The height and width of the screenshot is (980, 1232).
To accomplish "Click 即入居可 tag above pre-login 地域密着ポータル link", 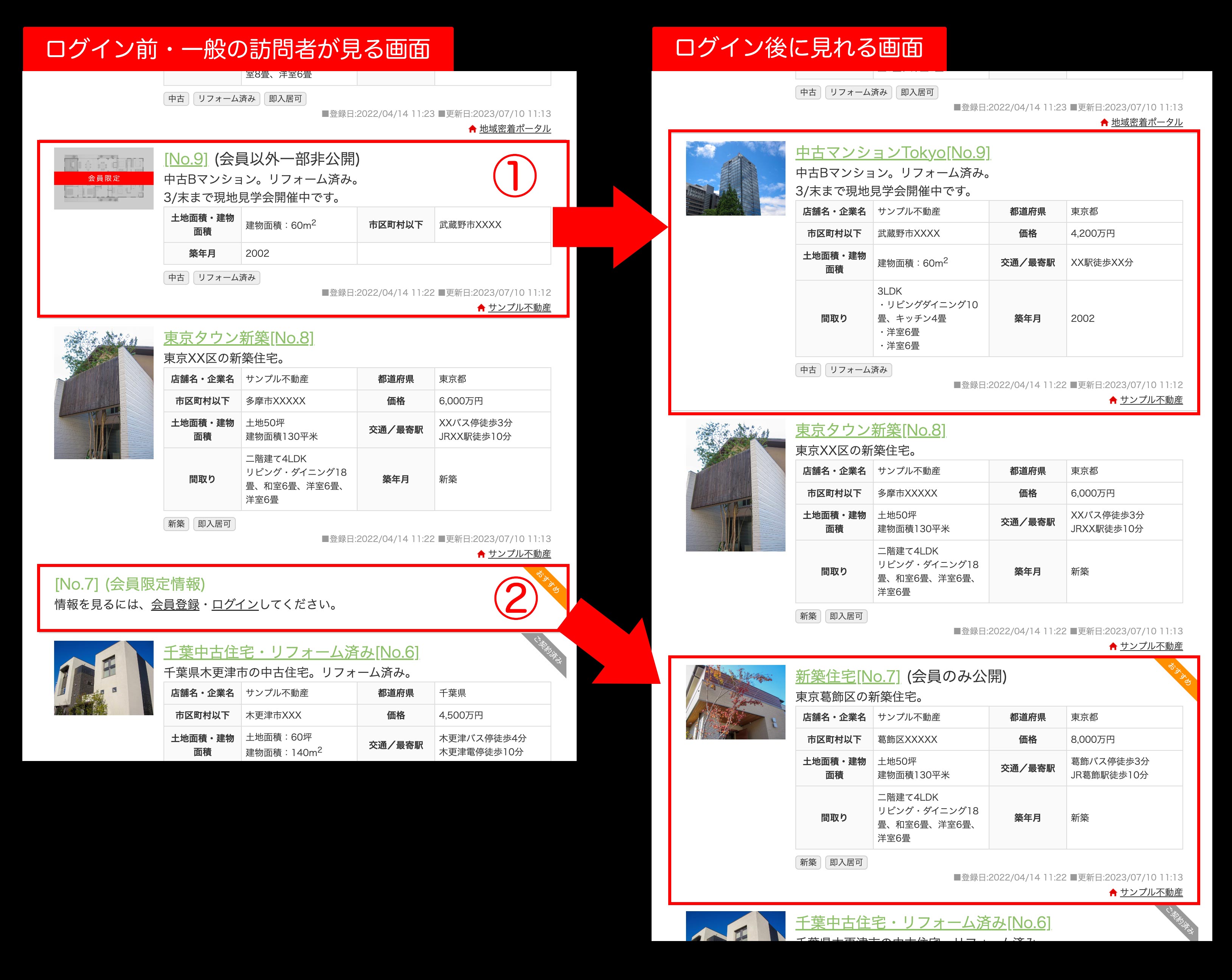I will point(285,99).
